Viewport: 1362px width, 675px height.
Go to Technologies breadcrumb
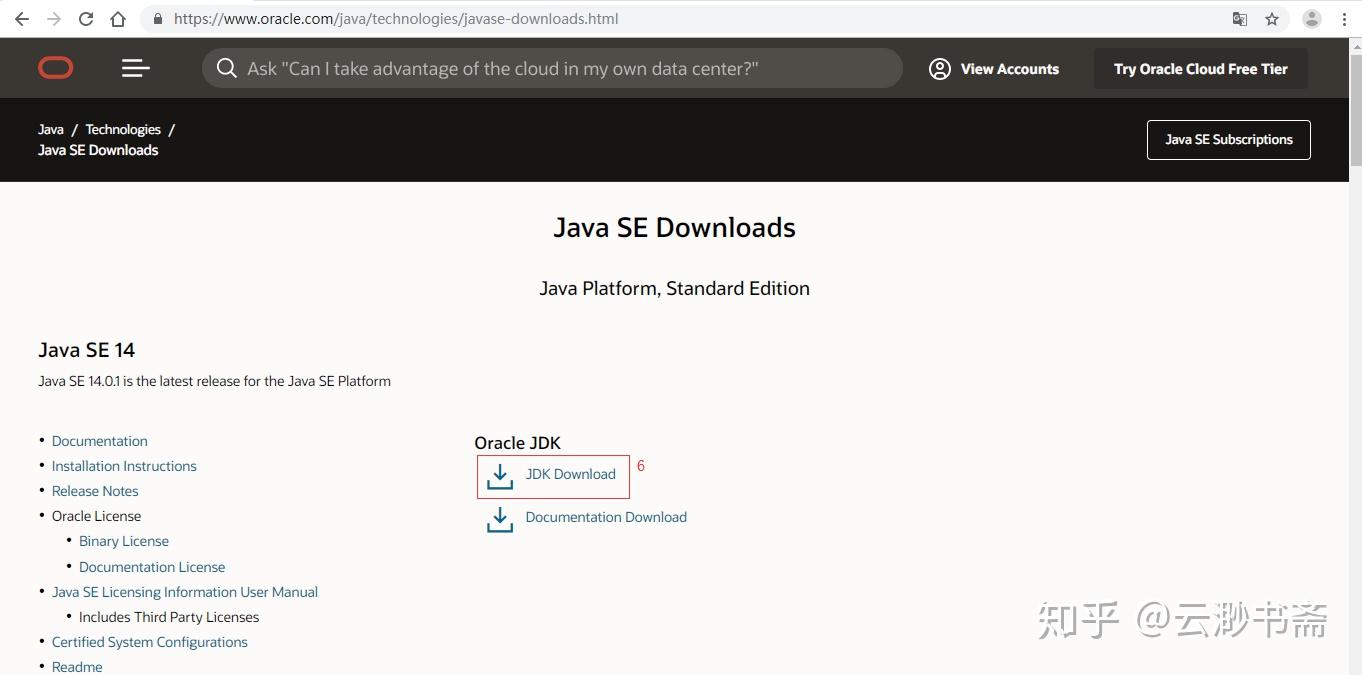click(x=123, y=130)
